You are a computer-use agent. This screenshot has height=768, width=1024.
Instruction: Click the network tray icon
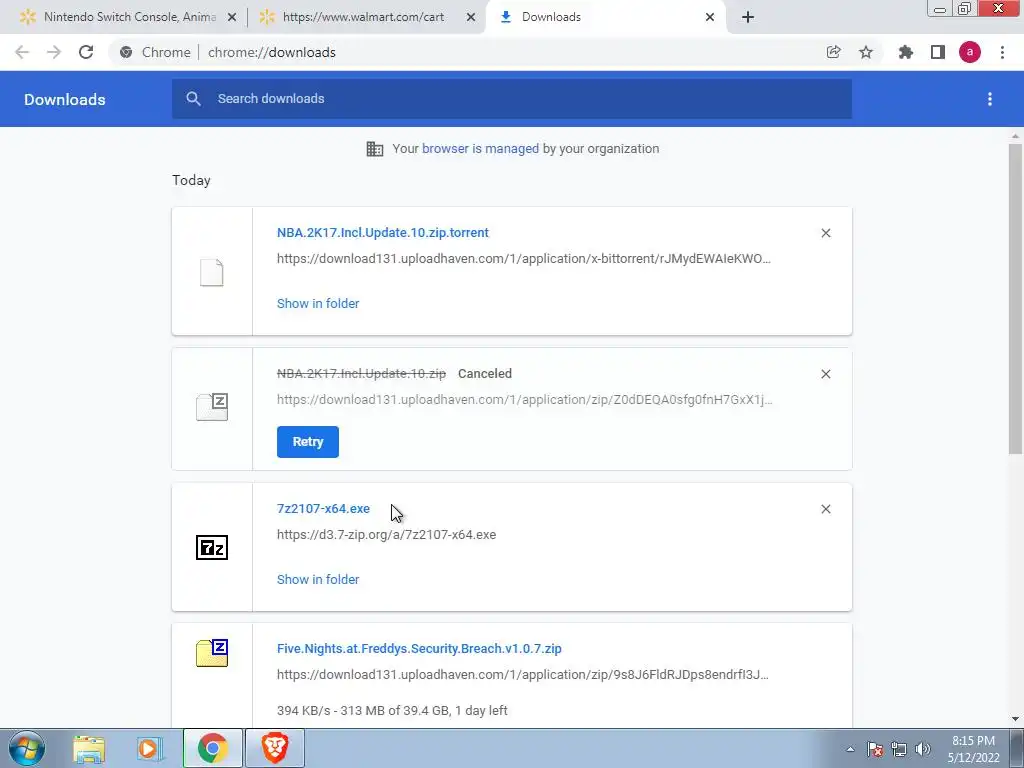tap(899, 749)
